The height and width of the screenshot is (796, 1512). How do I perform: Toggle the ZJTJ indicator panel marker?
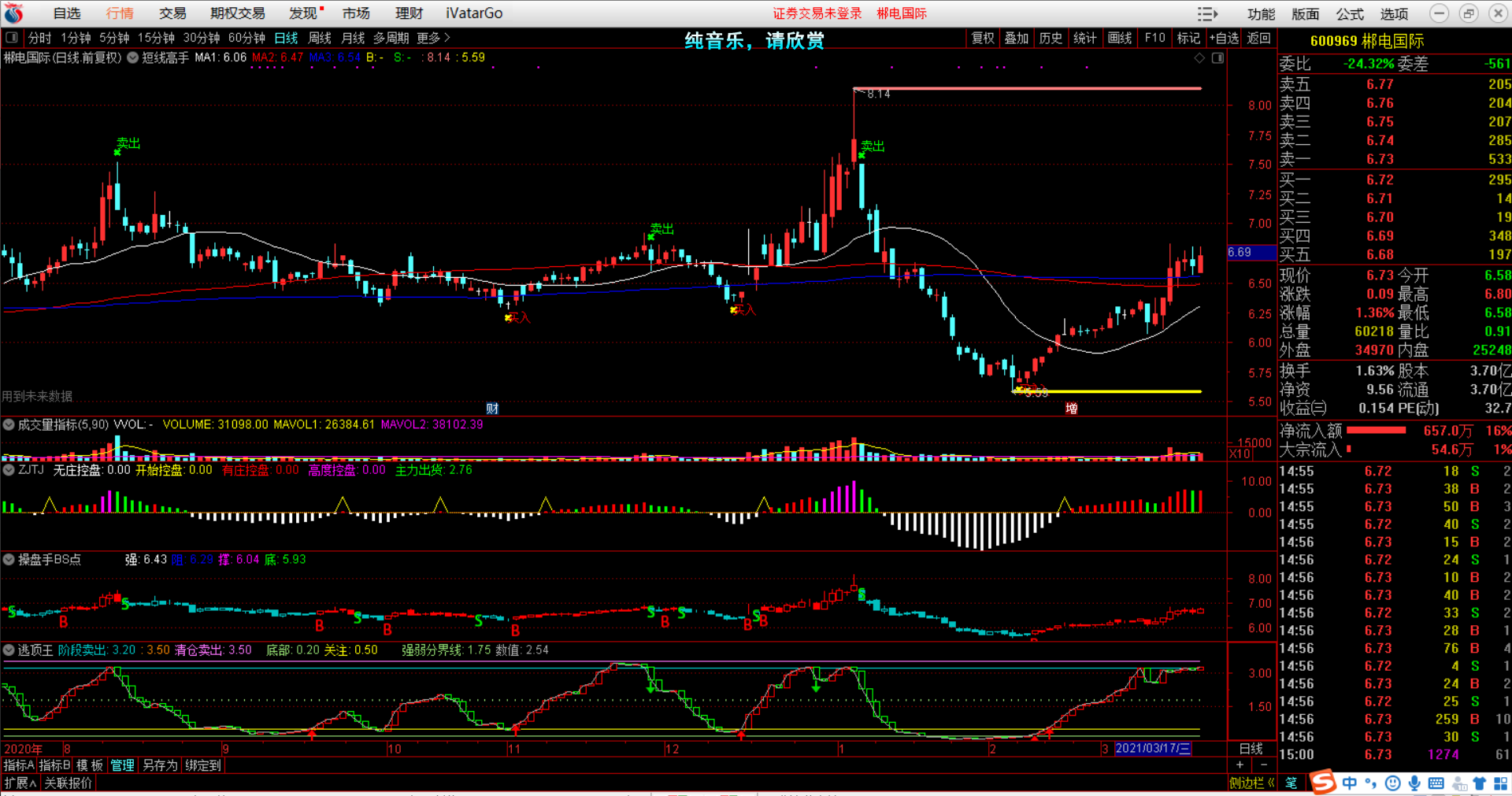click(x=9, y=469)
